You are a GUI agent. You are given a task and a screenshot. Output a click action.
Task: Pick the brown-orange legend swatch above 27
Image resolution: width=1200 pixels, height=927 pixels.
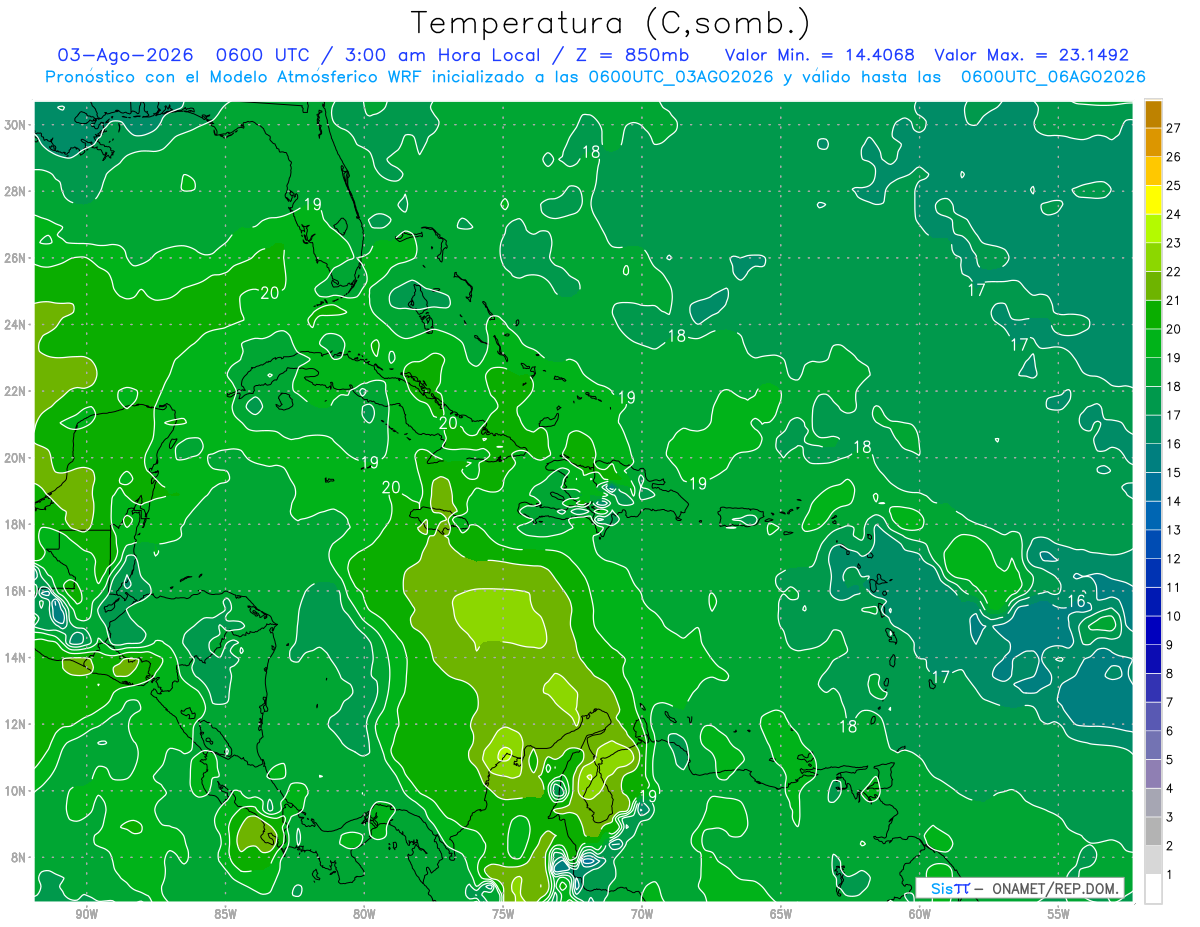1153,113
